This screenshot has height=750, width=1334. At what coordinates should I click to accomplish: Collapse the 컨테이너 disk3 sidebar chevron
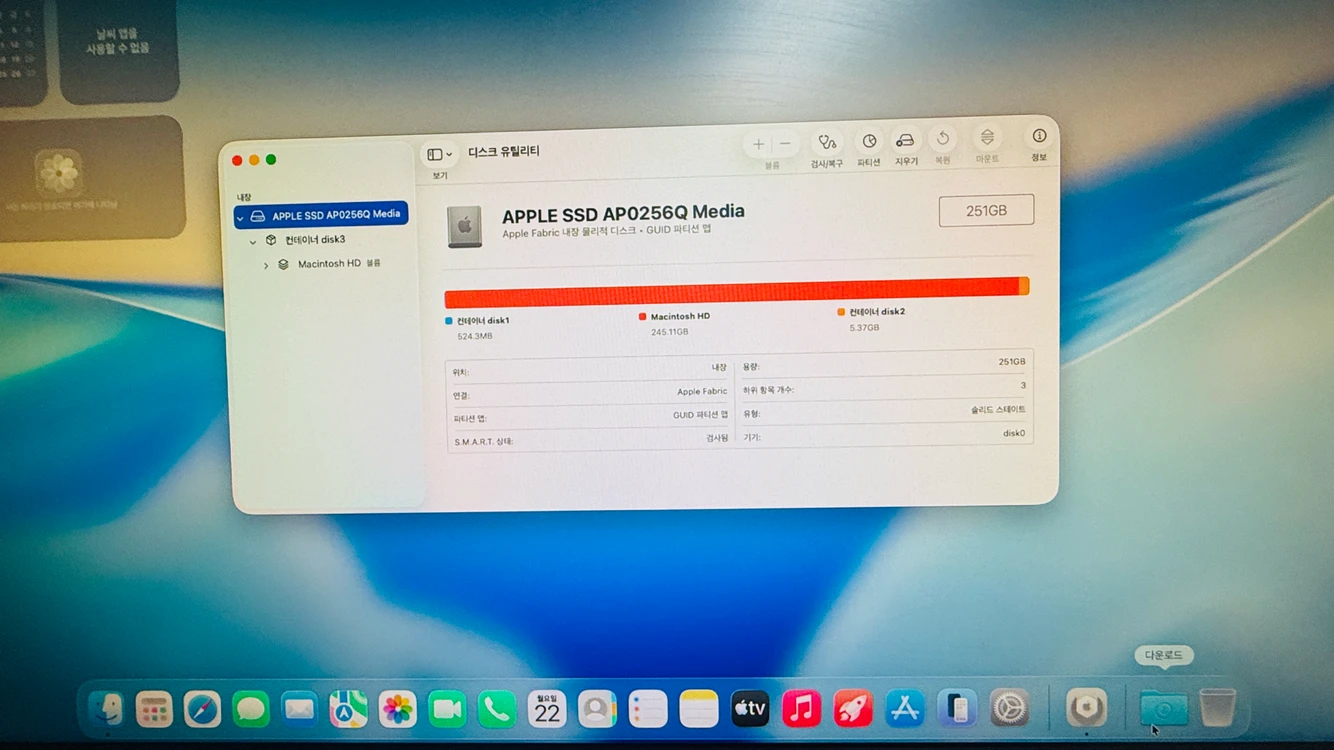pos(253,241)
